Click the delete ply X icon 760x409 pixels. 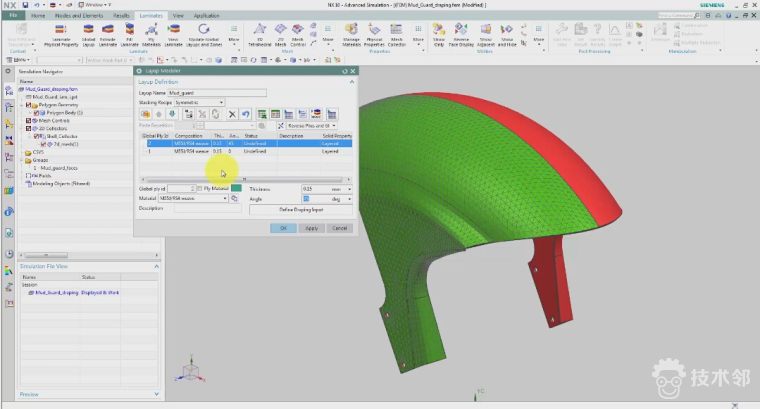pos(231,114)
